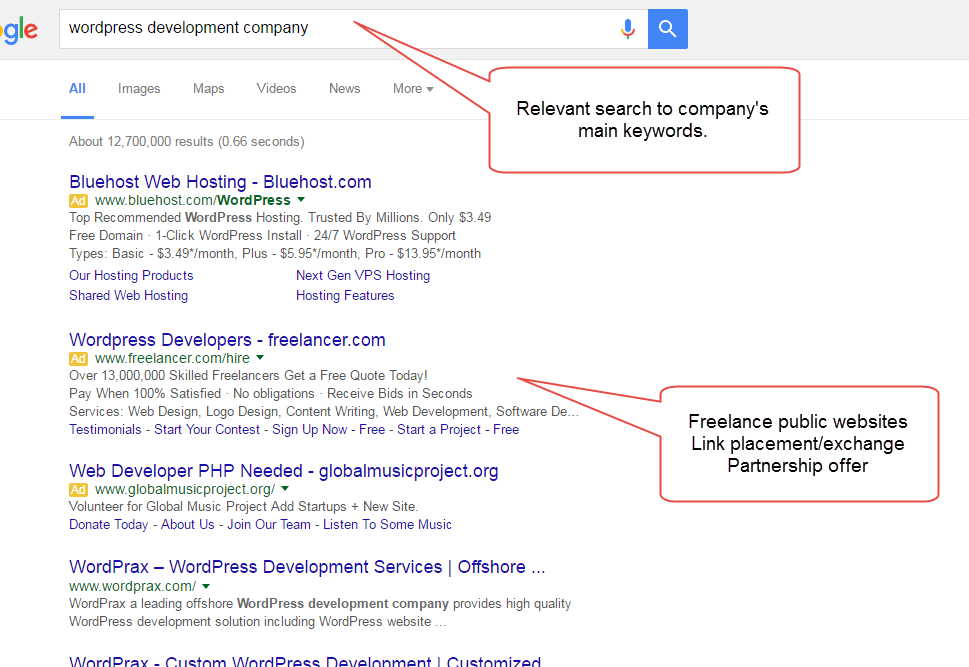Open the Wordpress Developers freelancer.com result
Screen dimensions: 969x667
pyautogui.click(x=227, y=339)
